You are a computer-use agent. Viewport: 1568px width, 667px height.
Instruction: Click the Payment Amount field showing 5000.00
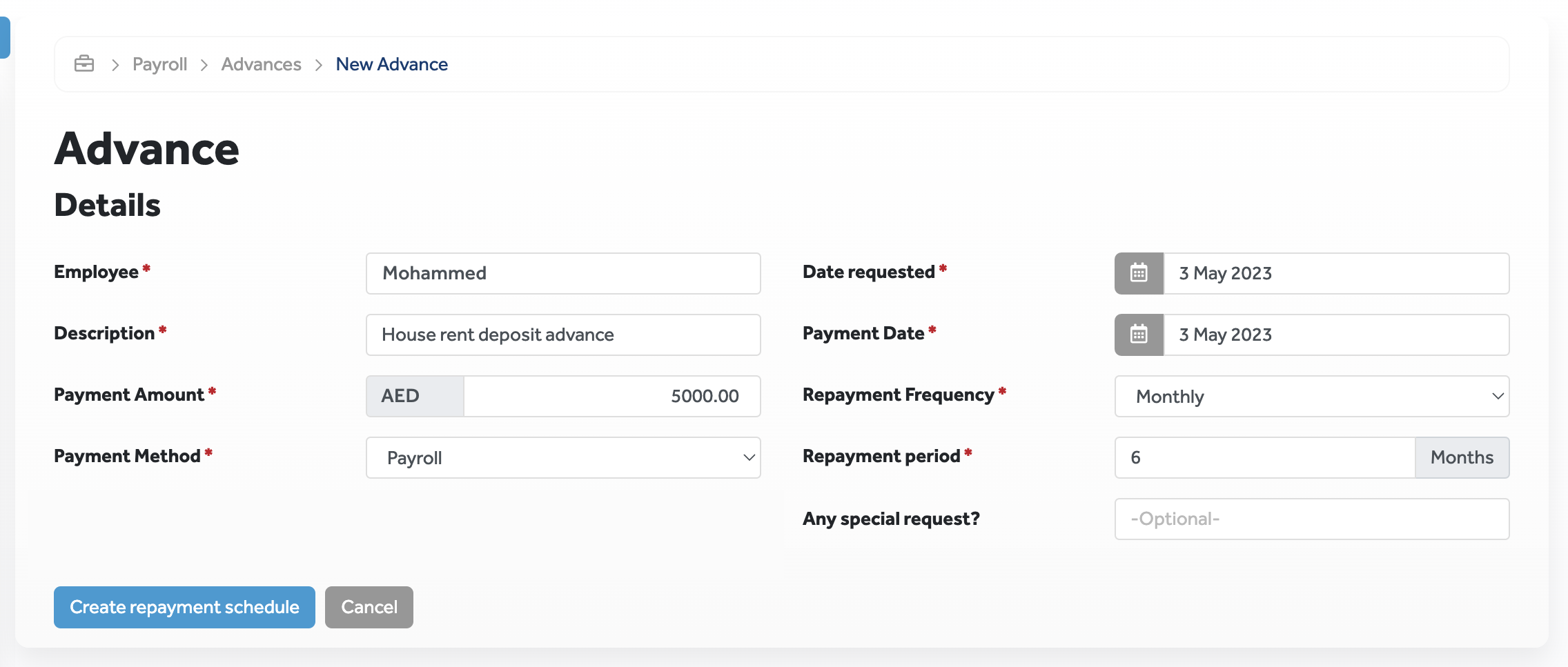click(612, 396)
